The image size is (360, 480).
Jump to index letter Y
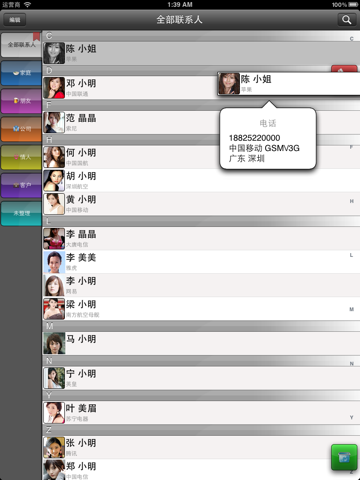tap(351, 417)
